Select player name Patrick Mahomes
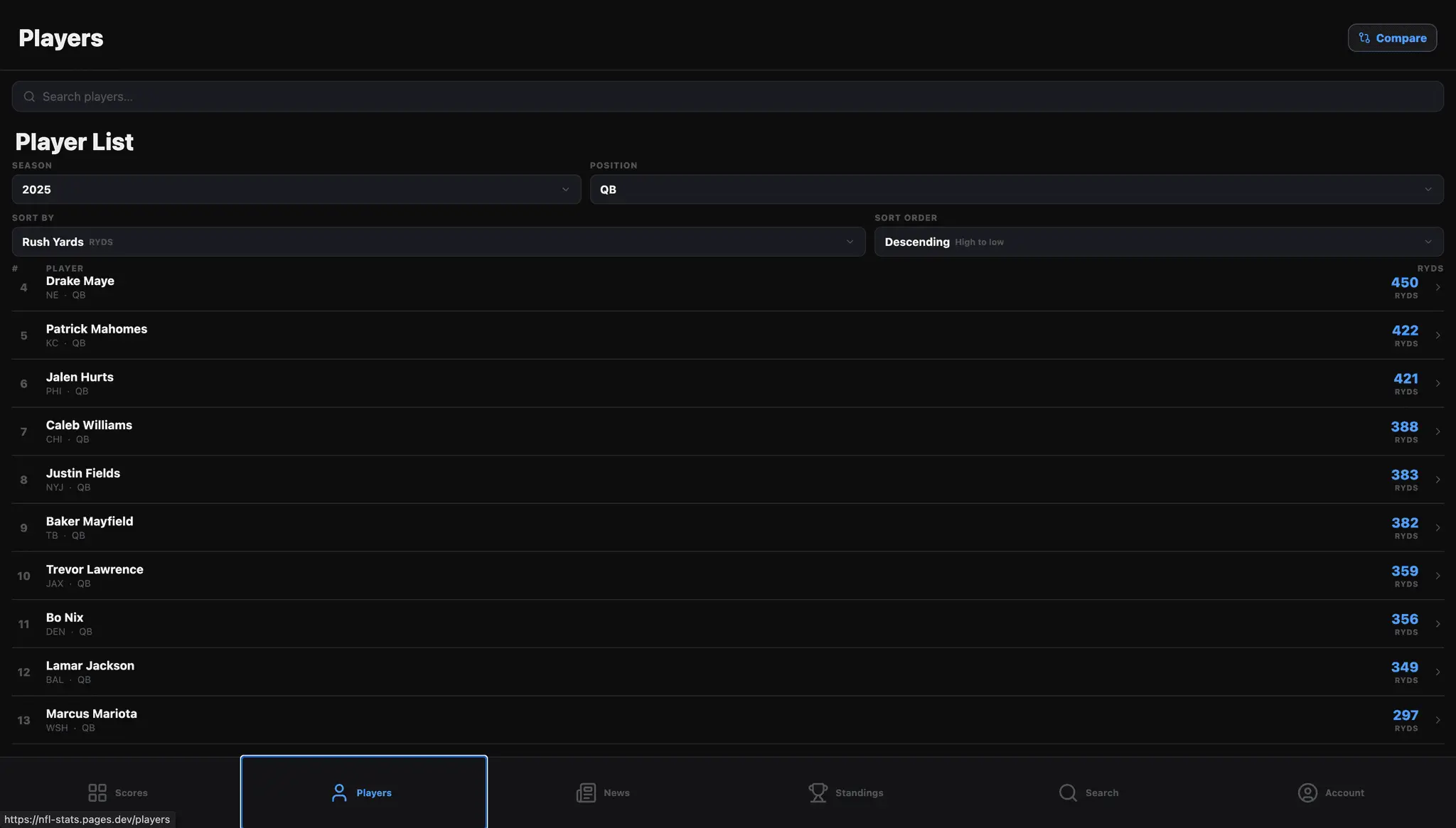The image size is (1456, 828). pyautogui.click(x=97, y=329)
